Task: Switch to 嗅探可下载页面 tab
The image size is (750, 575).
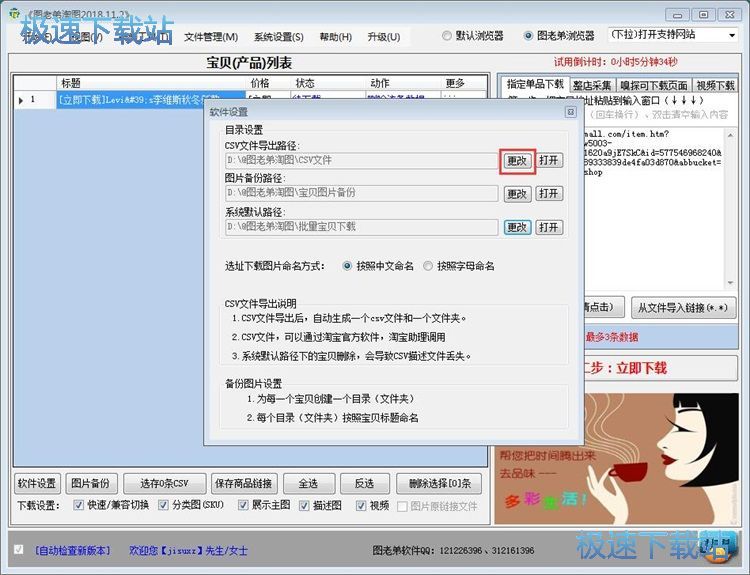Action: point(653,85)
